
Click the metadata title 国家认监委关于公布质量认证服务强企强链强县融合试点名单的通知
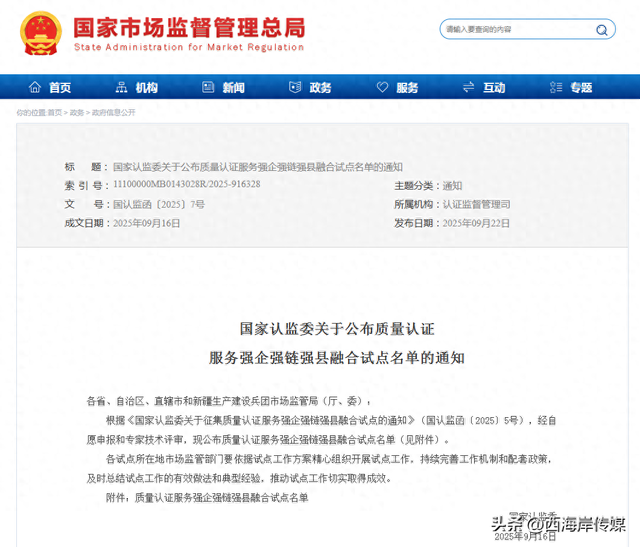(x=258, y=167)
